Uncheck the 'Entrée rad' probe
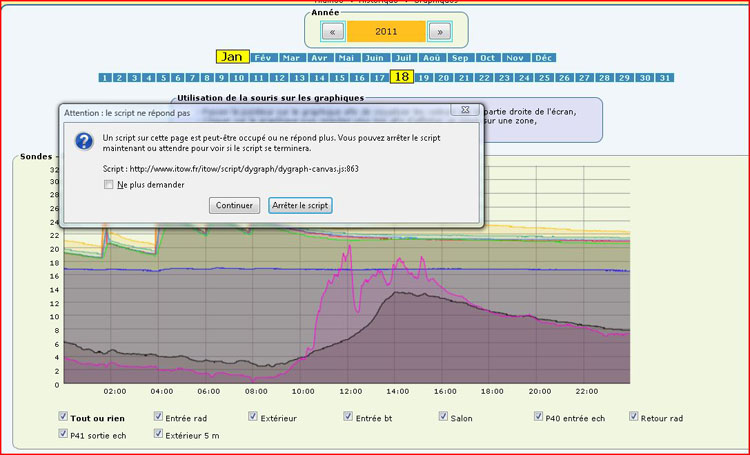 159,416
